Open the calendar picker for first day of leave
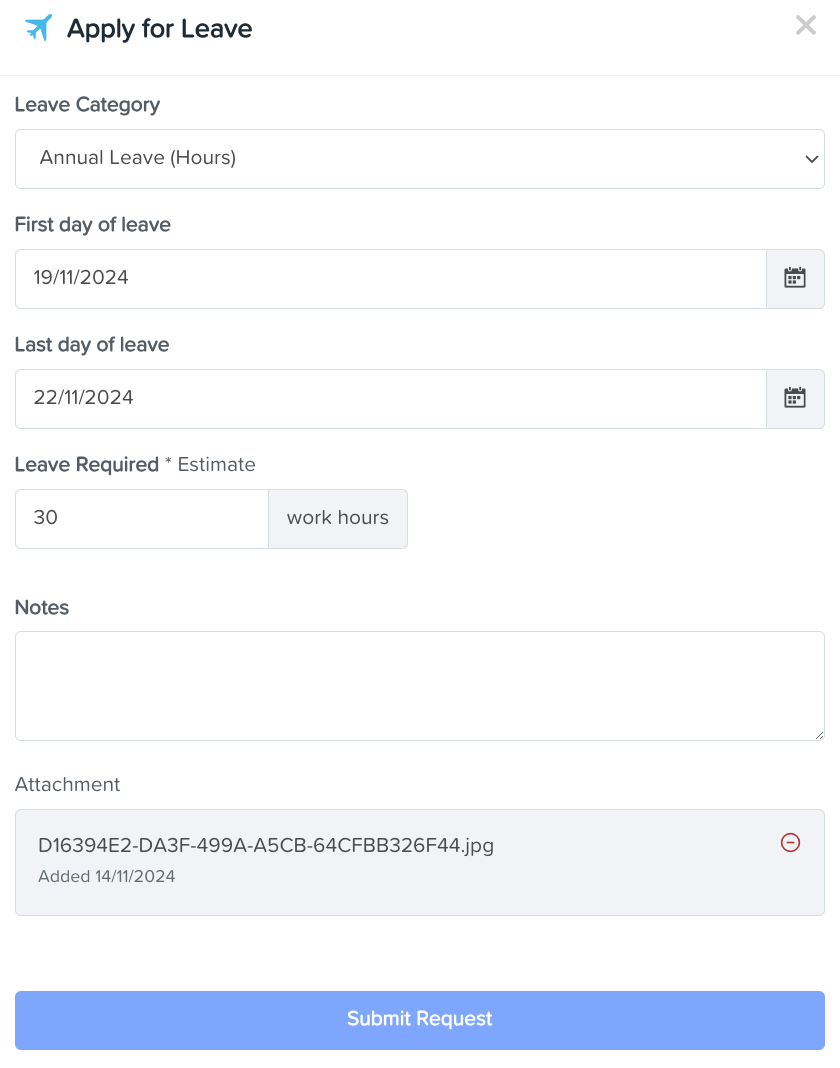840x1068 pixels. click(x=795, y=278)
